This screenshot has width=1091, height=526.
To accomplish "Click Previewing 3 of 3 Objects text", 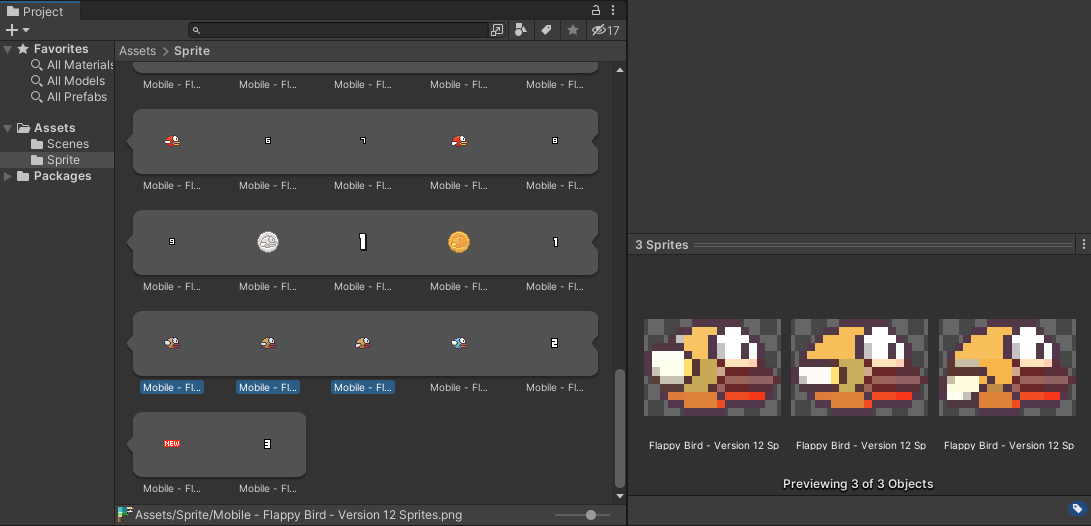I will (858, 484).
